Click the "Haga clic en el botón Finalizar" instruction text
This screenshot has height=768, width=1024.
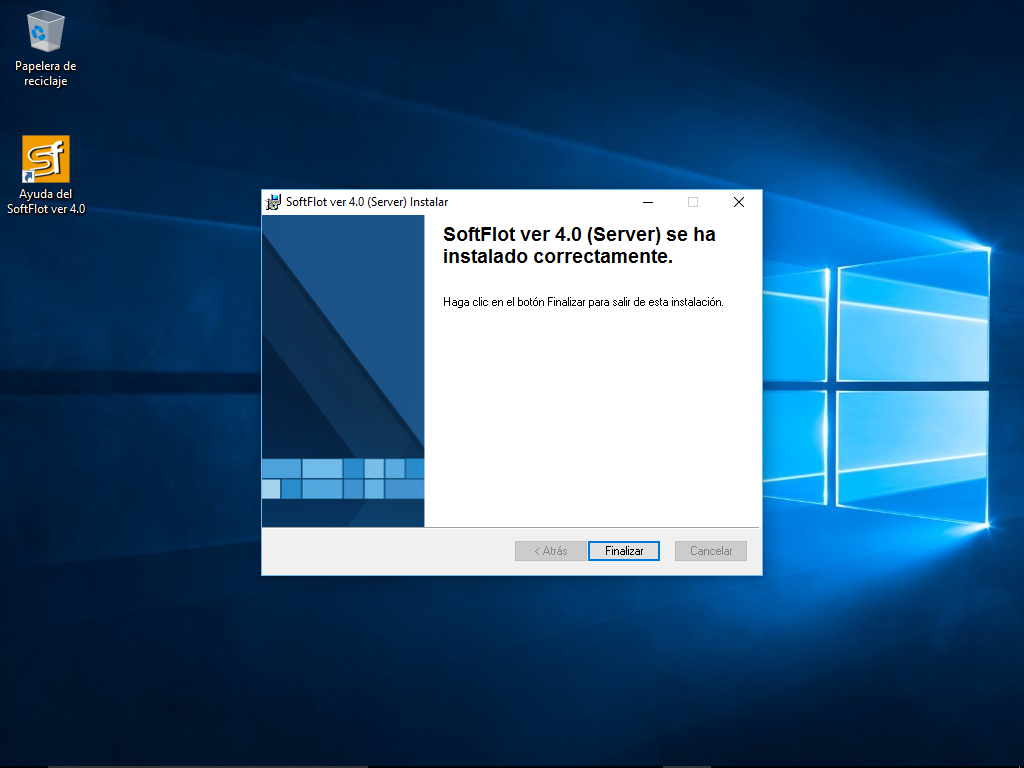click(x=582, y=302)
